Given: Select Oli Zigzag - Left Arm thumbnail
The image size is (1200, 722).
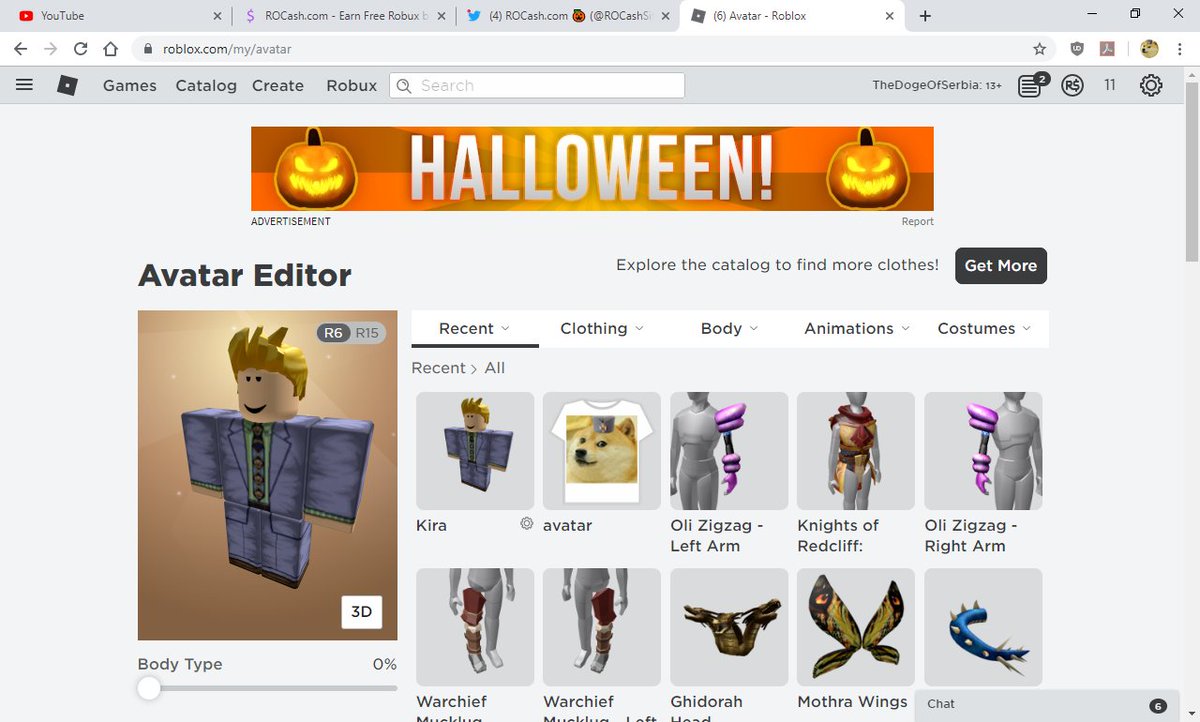Looking at the screenshot, I should coord(729,451).
